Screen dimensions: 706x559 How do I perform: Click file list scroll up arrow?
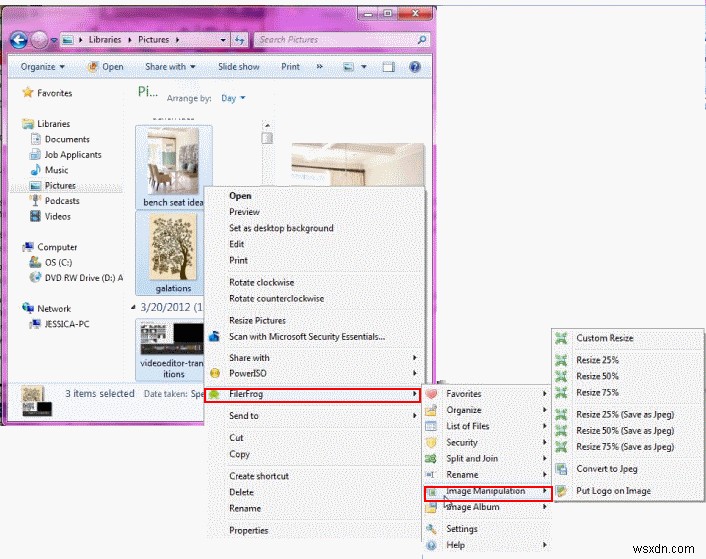pos(267,126)
